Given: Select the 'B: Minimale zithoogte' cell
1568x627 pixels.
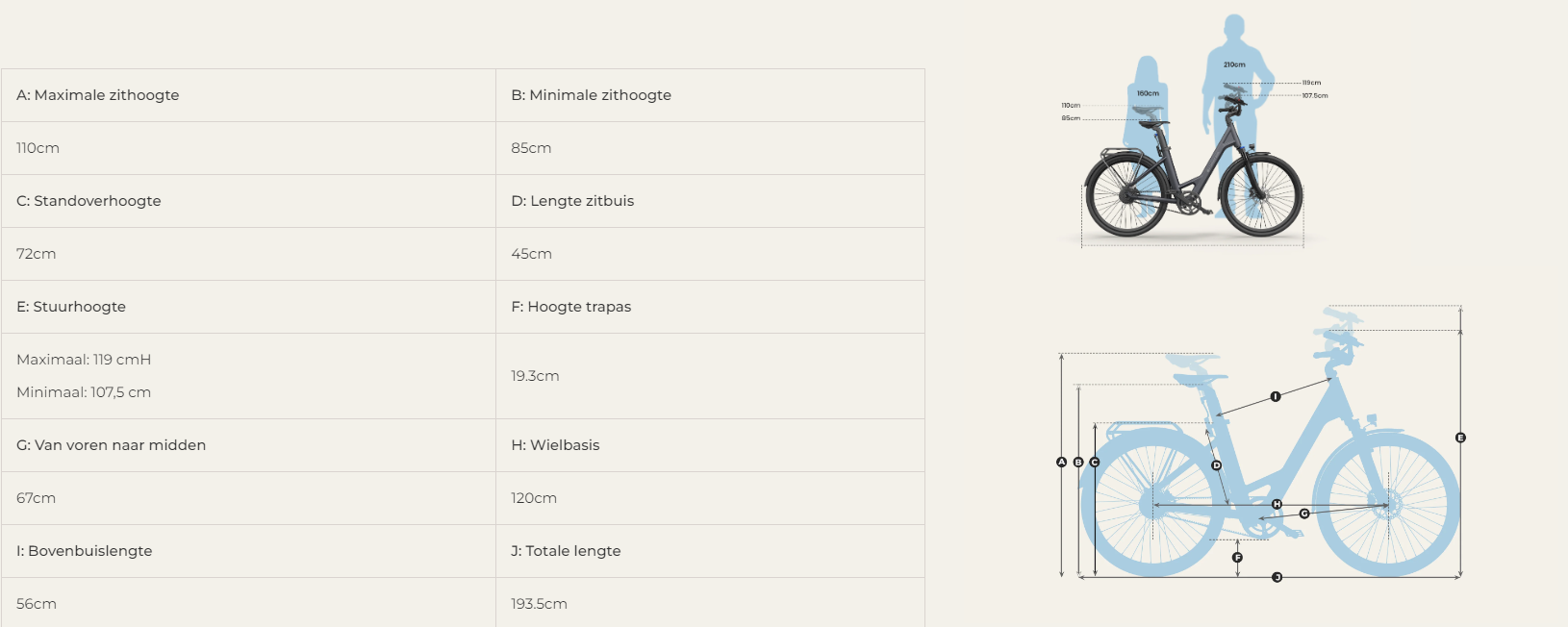Looking at the screenshot, I should (710, 95).
